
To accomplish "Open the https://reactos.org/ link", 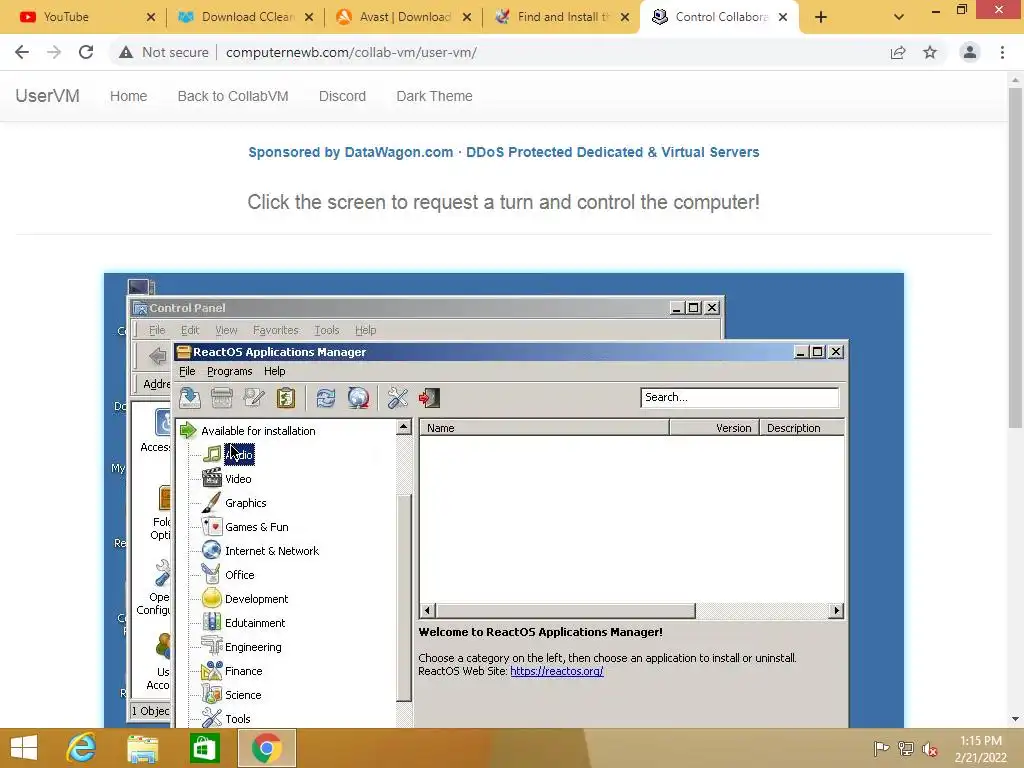I will coord(556,671).
